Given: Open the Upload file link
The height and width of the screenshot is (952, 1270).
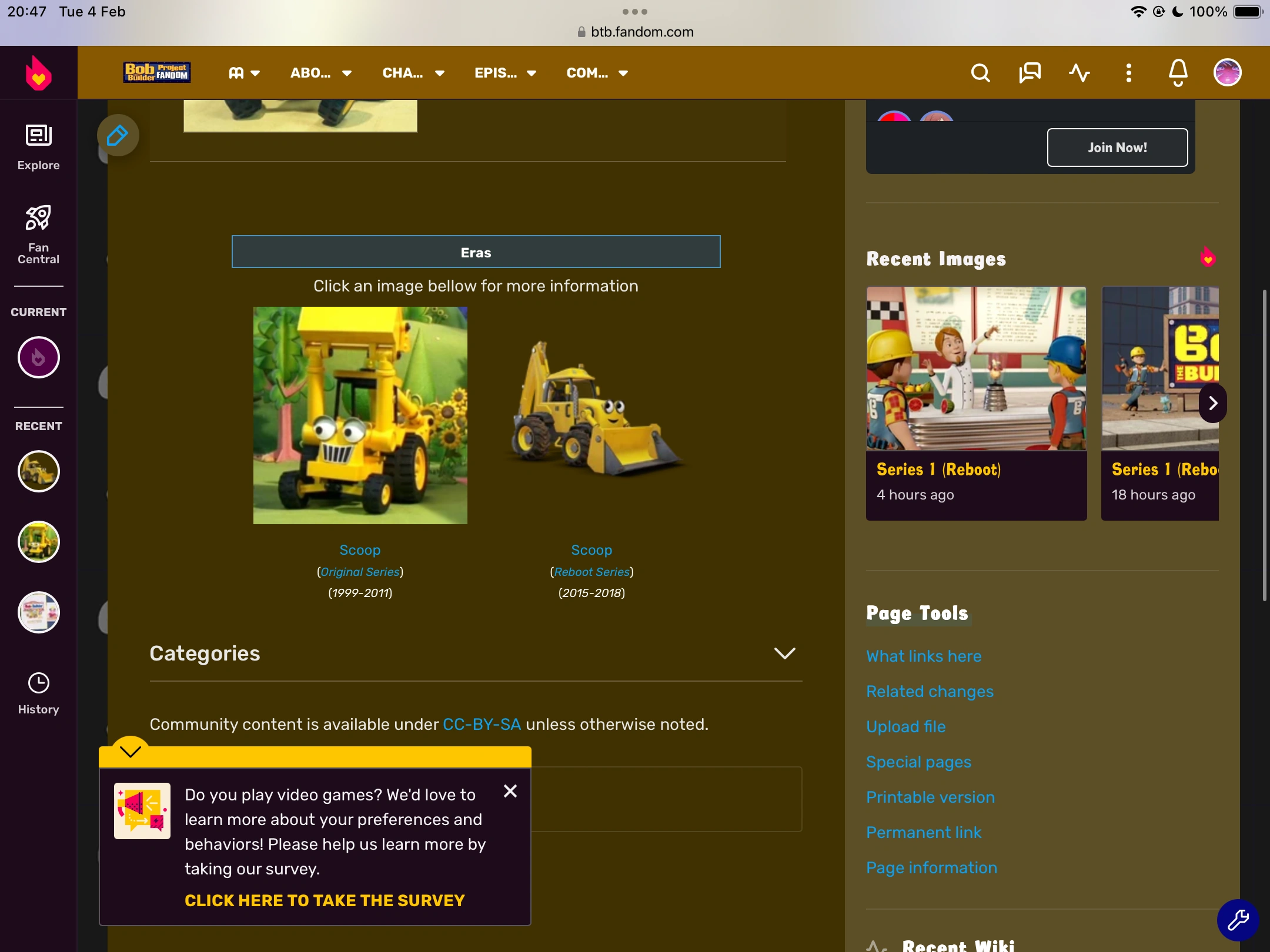Looking at the screenshot, I should [905, 727].
